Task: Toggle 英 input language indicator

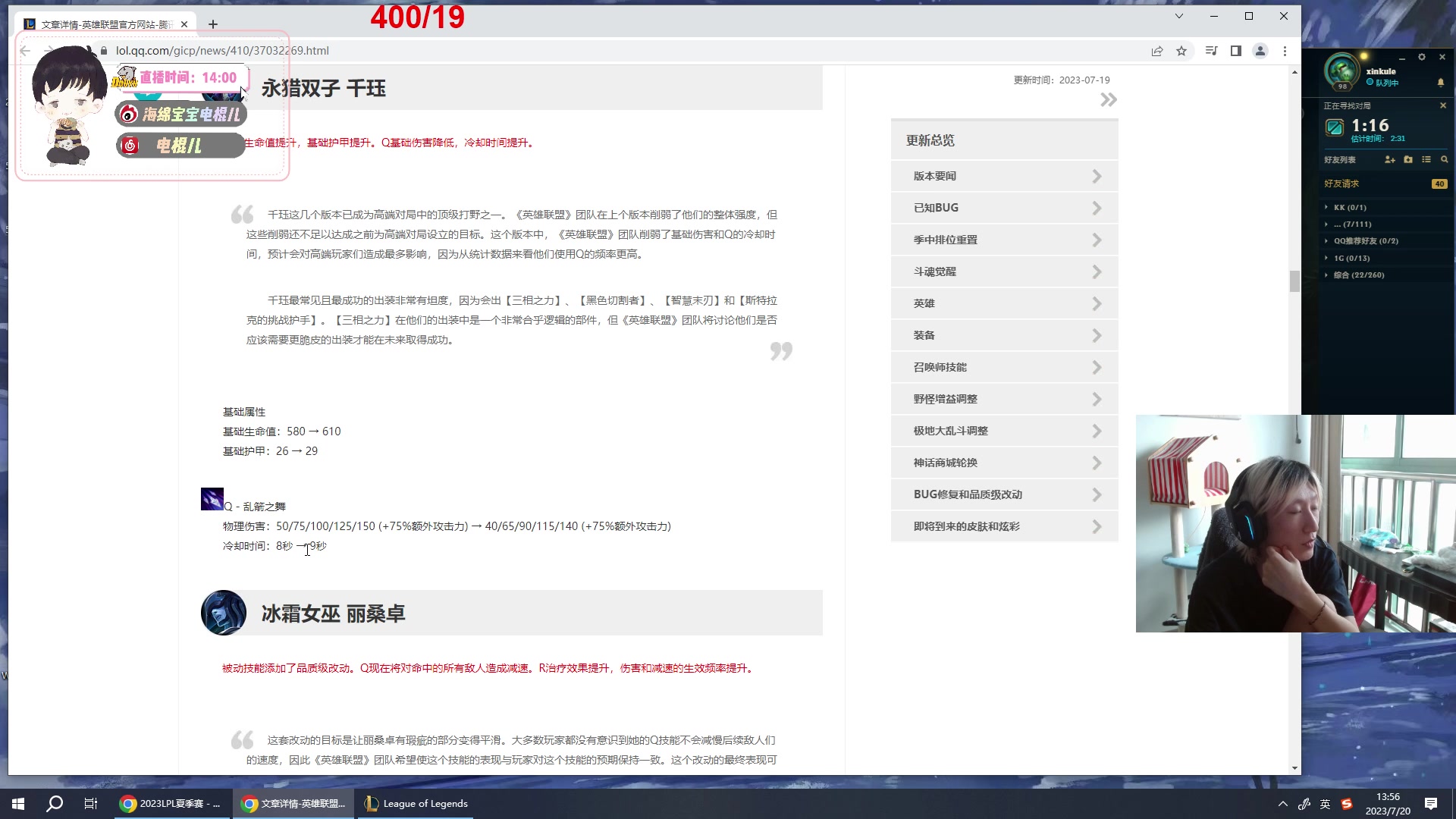Action: point(1325,804)
